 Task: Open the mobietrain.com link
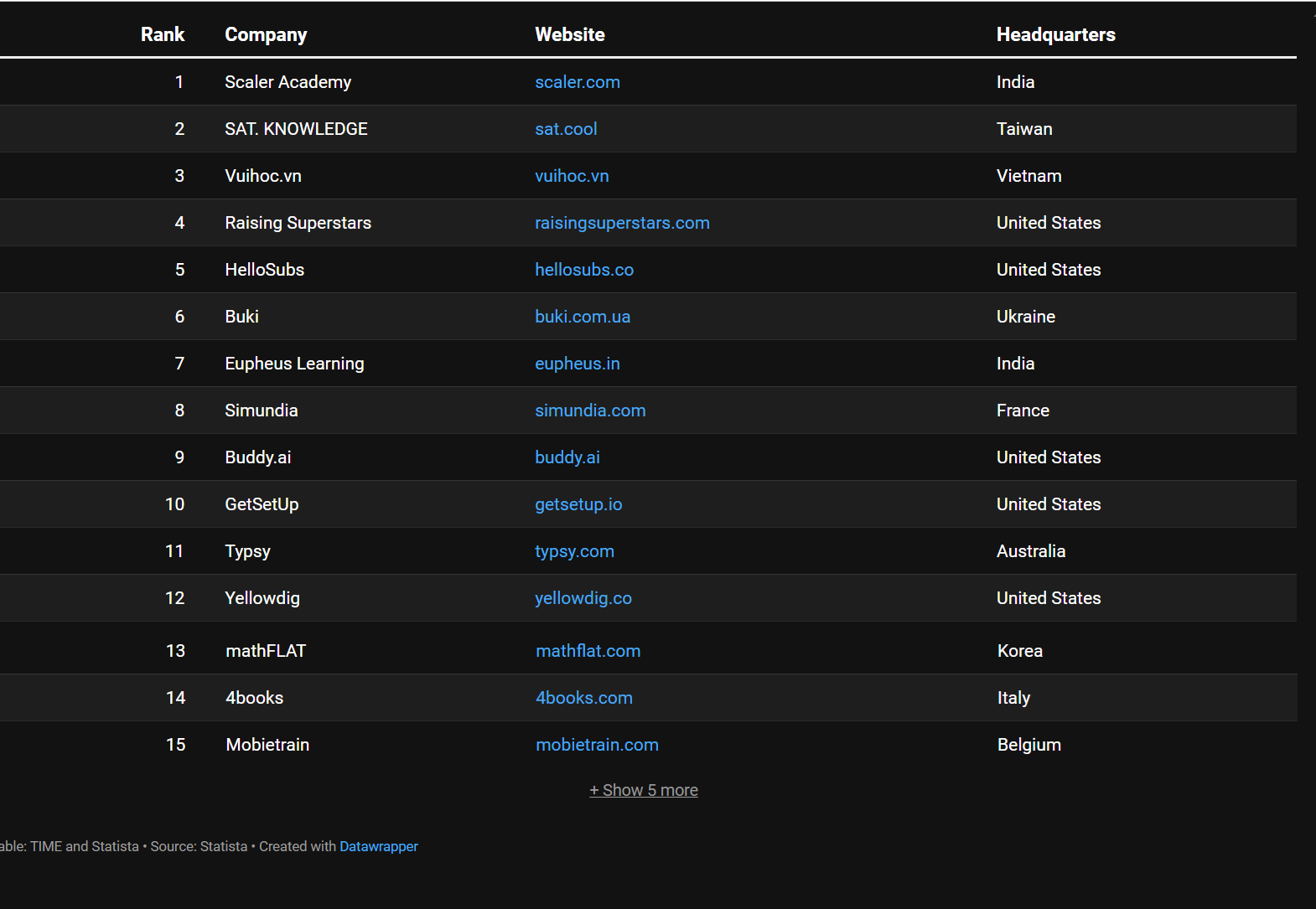(597, 745)
